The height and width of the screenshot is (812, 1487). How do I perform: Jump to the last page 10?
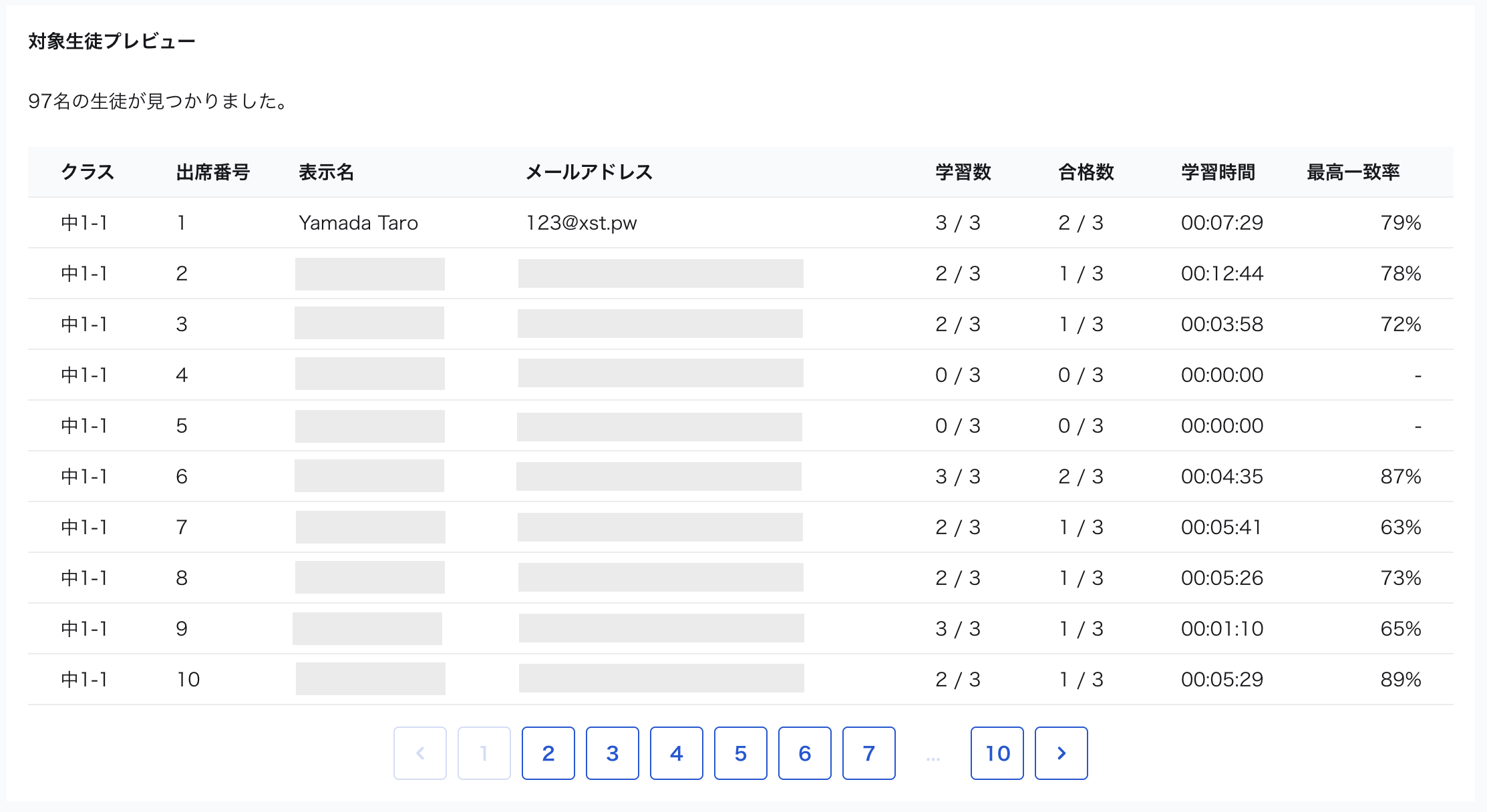pyautogui.click(x=997, y=753)
